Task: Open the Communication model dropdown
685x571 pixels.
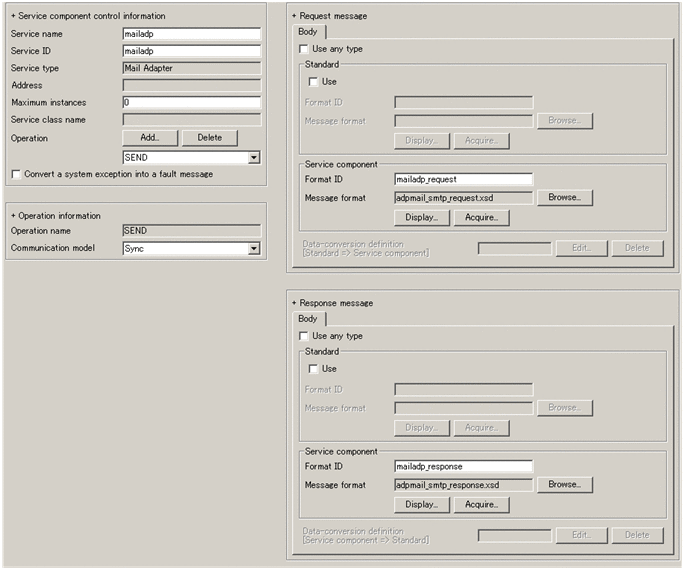Action: tap(254, 249)
